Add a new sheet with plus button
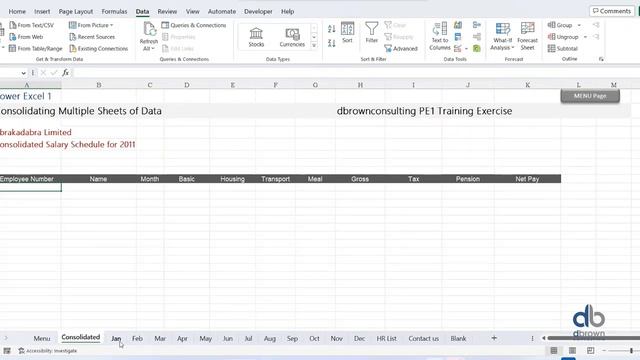This screenshot has width=640, height=360. 494,338
